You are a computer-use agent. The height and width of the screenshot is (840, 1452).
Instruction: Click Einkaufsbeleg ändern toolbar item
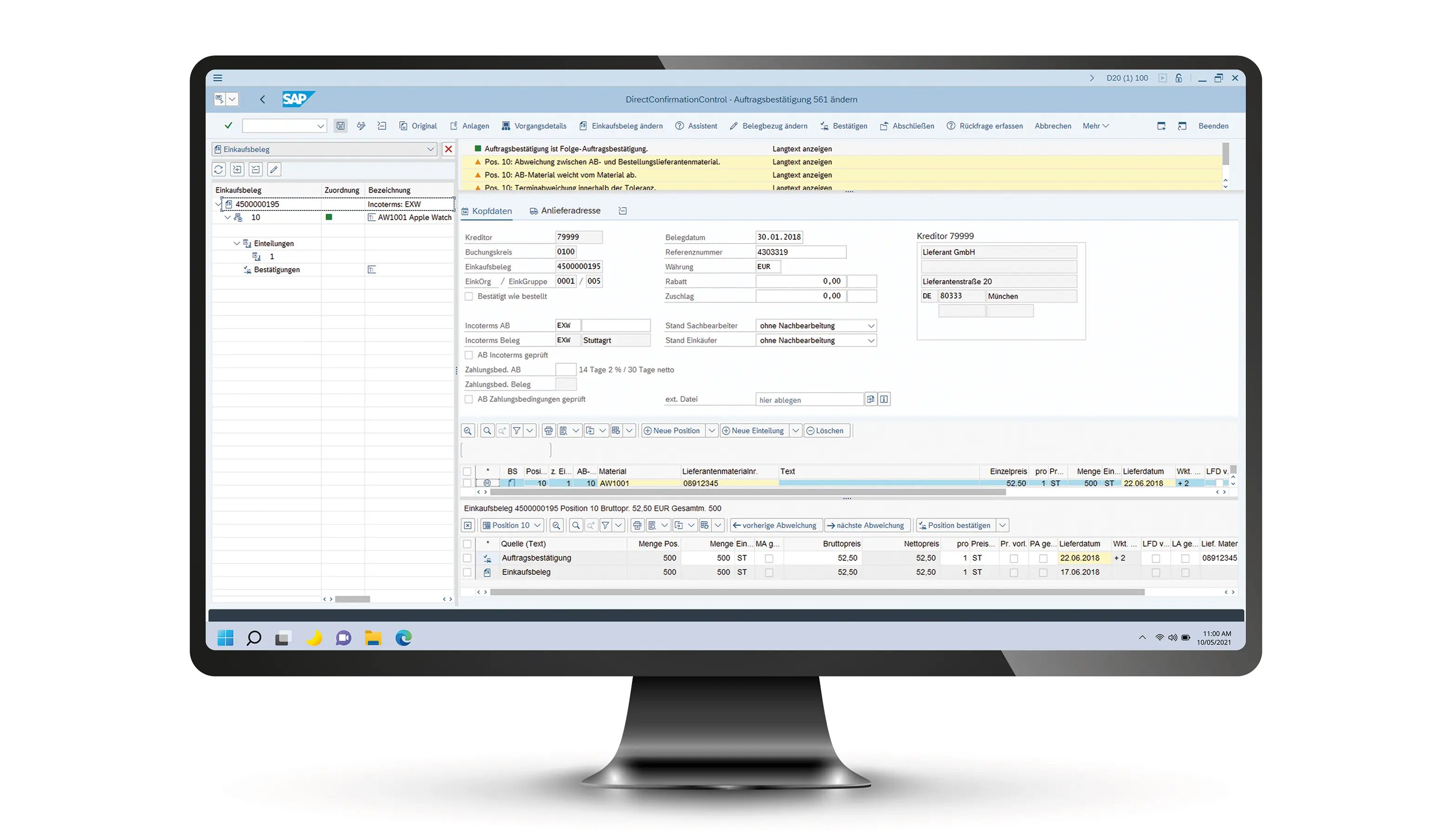(x=621, y=125)
